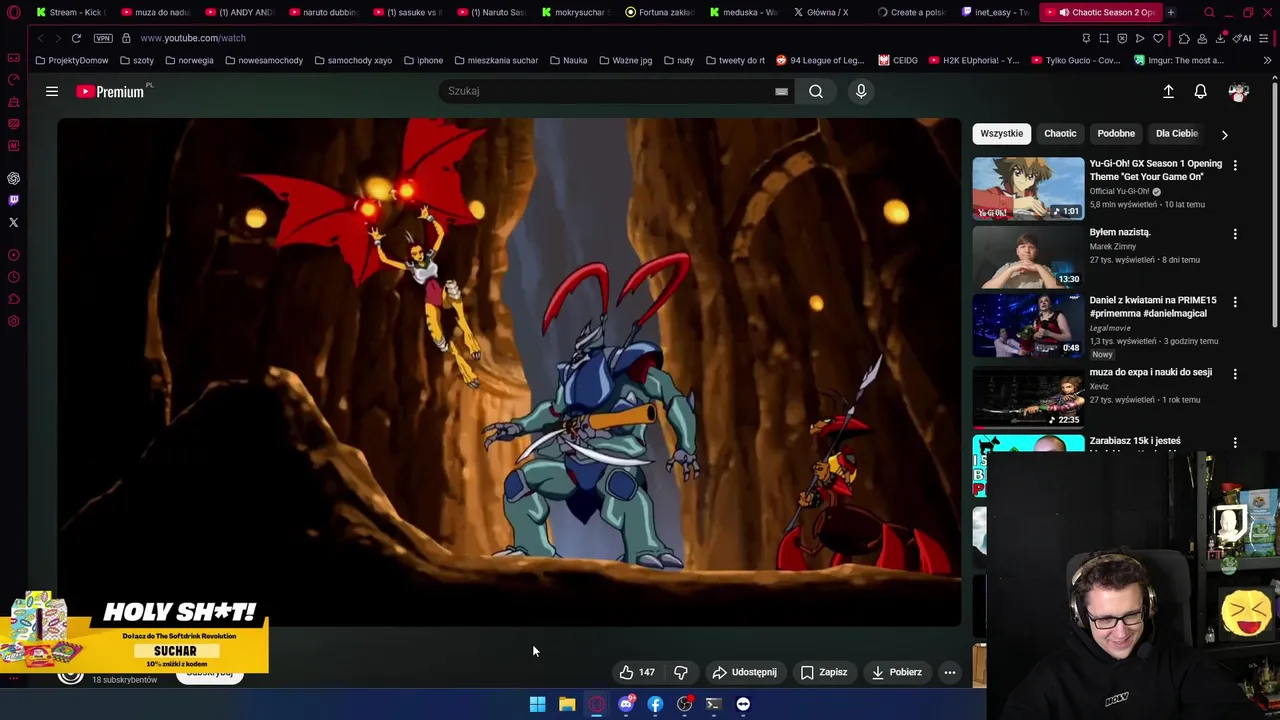Switch to the Główna / X tab
The image size is (1280, 720).
click(827, 12)
